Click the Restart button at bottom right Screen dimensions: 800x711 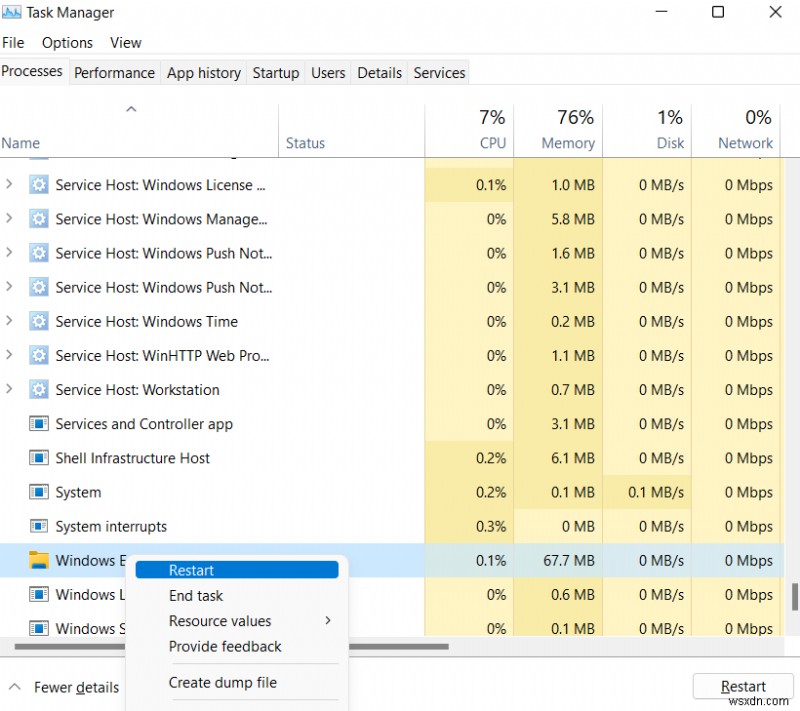743,686
